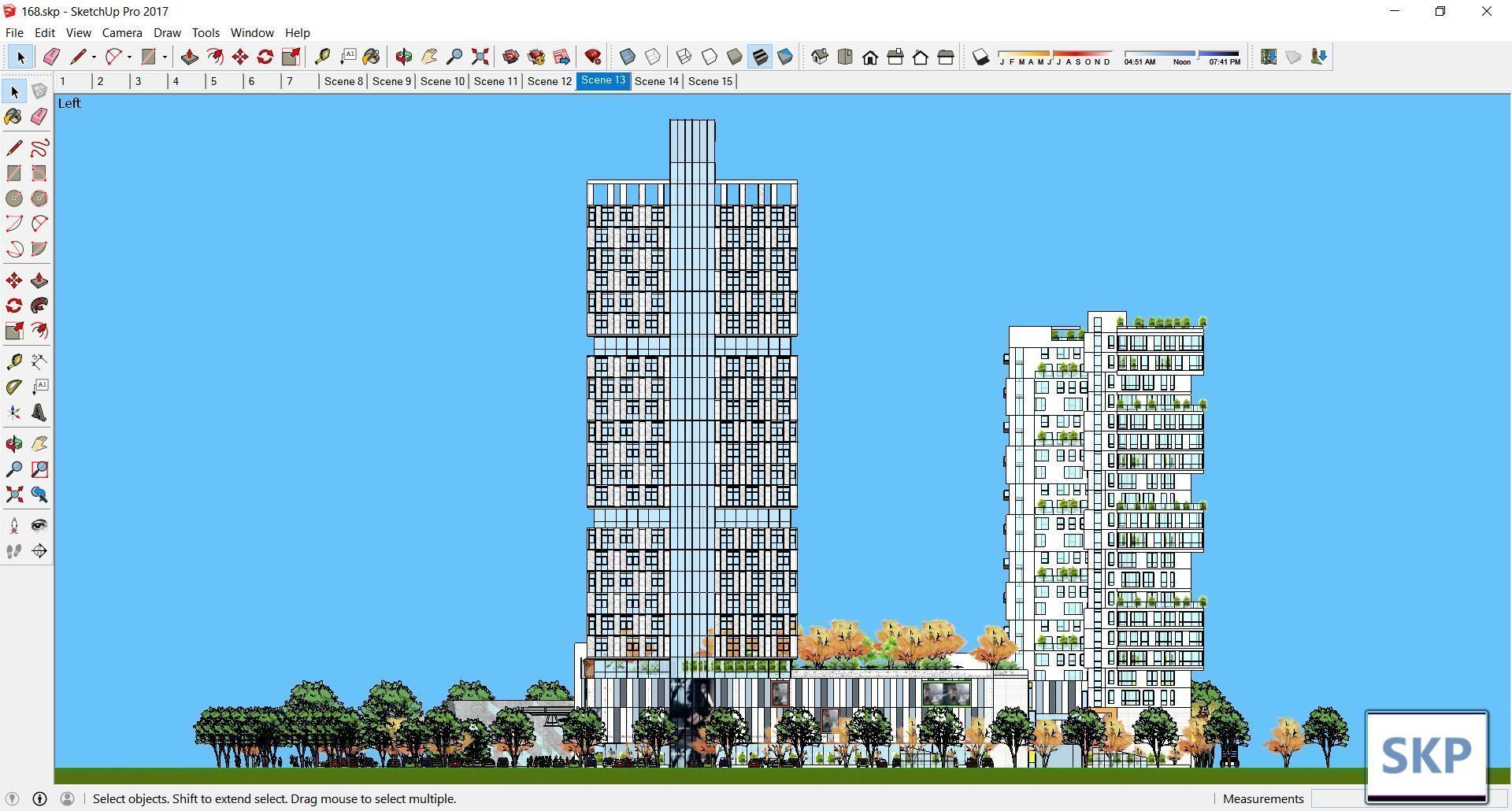Switch to Top standard view
Viewport: 1512px width, 811px height.
[845, 57]
